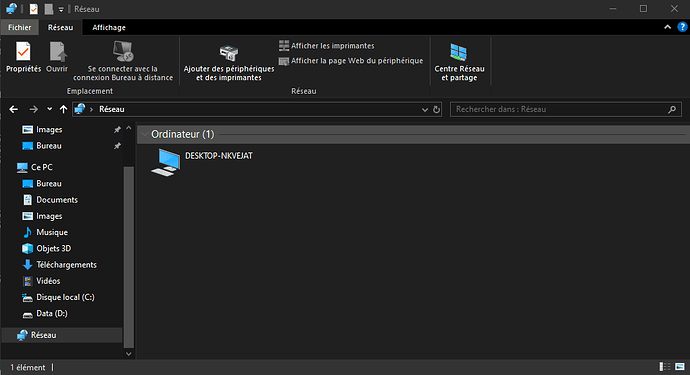Screen dimensions: 690x375
Task: Refresh the Réseau view
Action: 436,110
